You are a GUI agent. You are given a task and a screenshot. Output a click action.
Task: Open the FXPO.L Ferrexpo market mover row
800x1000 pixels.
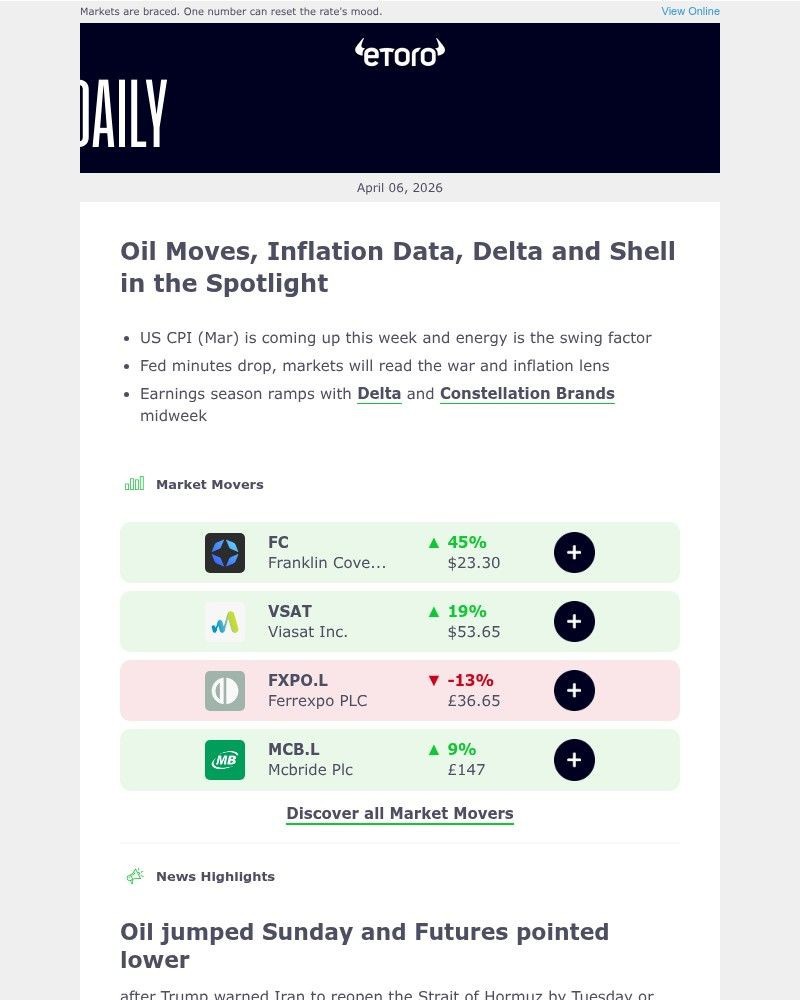(399, 690)
